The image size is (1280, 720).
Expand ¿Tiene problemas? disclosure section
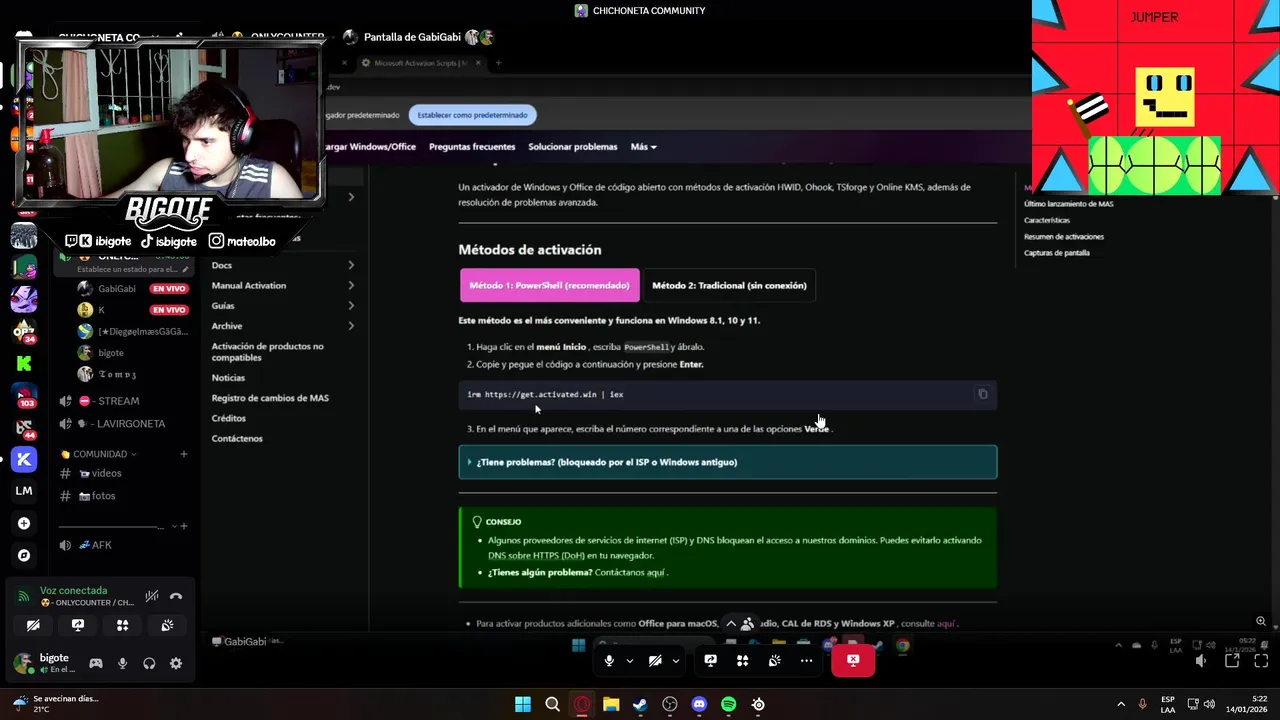(x=728, y=462)
